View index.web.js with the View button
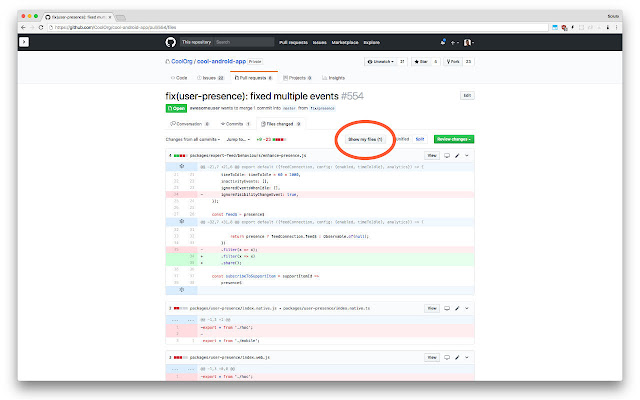 coord(432,357)
